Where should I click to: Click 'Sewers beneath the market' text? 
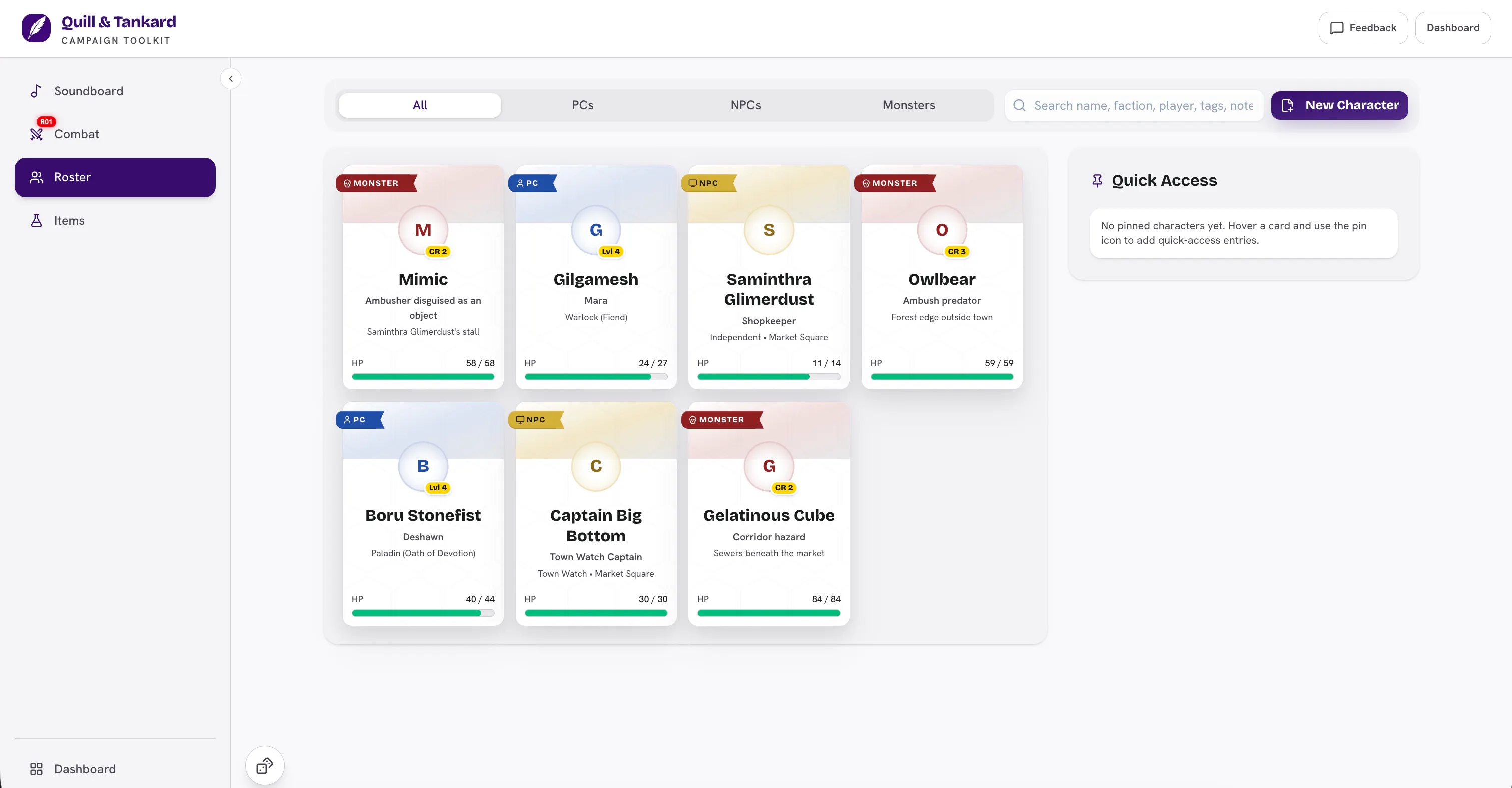[x=769, y=553]
